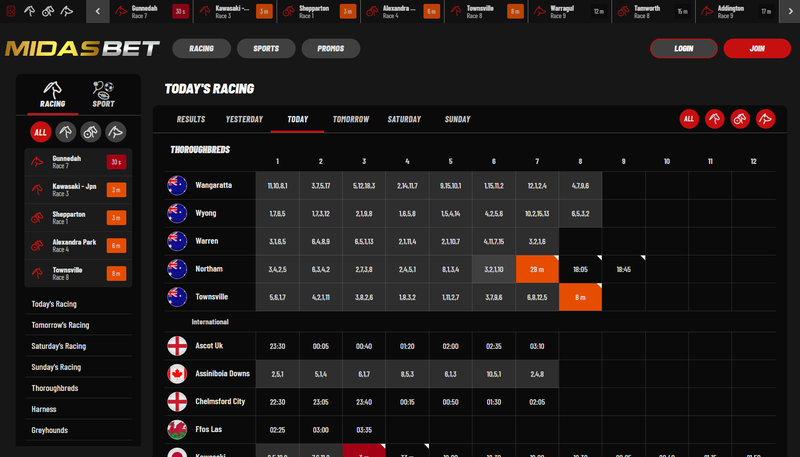View Wangaratta Race 1 results 11,10,8,1

coord(278,186)
